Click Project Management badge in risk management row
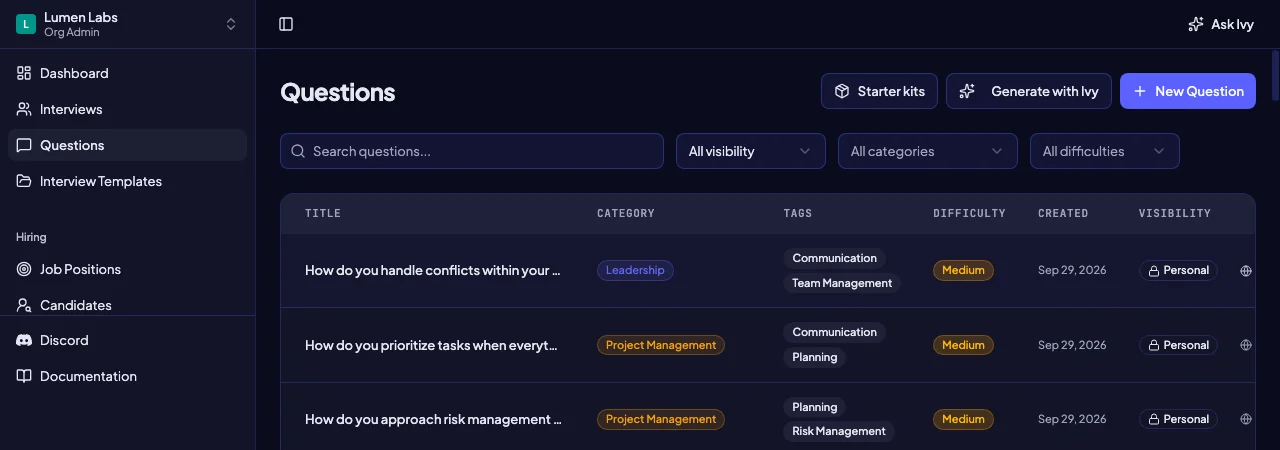The width and height of the screenshot is (1280, 450). pos(661,419)
